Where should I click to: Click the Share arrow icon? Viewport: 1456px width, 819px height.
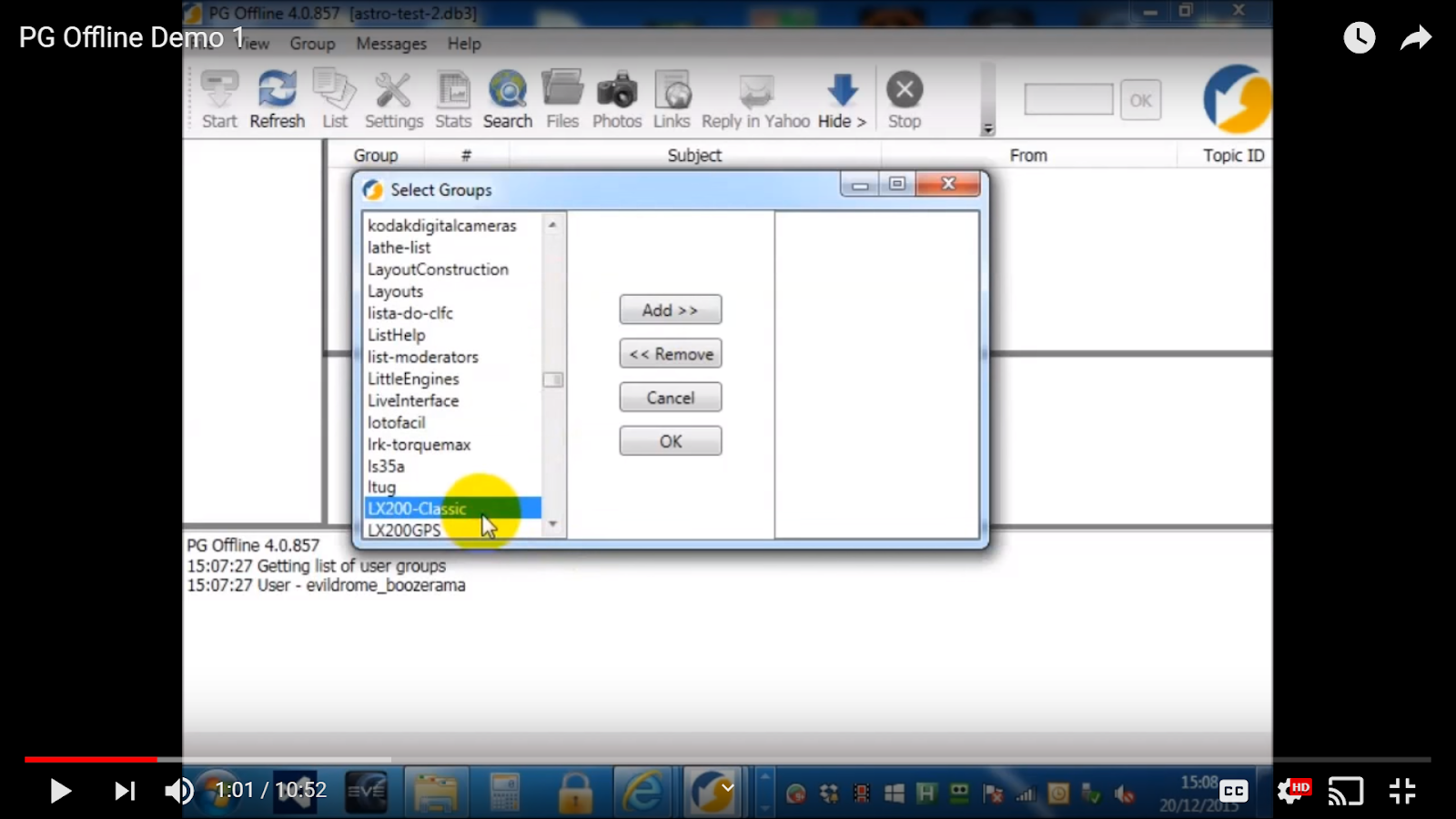pyautogui.click(x=1416, y=37)
